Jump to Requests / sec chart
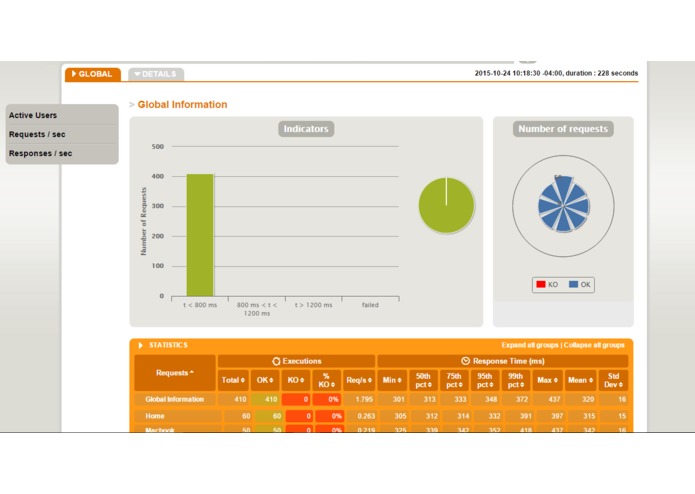The width and height of the screenshot is (695, 494). coord(62,134)
